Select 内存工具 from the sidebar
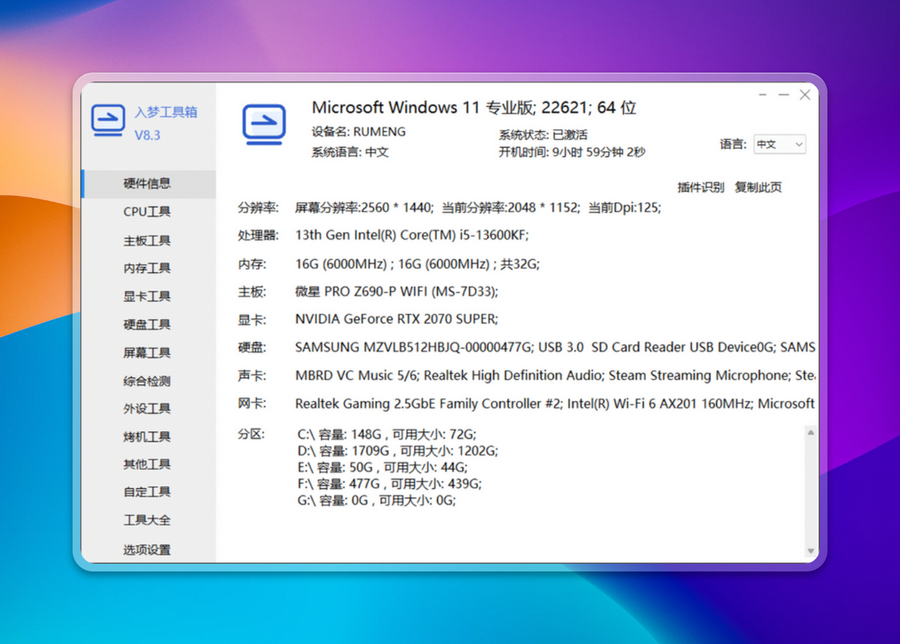Image resolution: width=900 pixels, height=644 pixels. (x=149, y=268)
